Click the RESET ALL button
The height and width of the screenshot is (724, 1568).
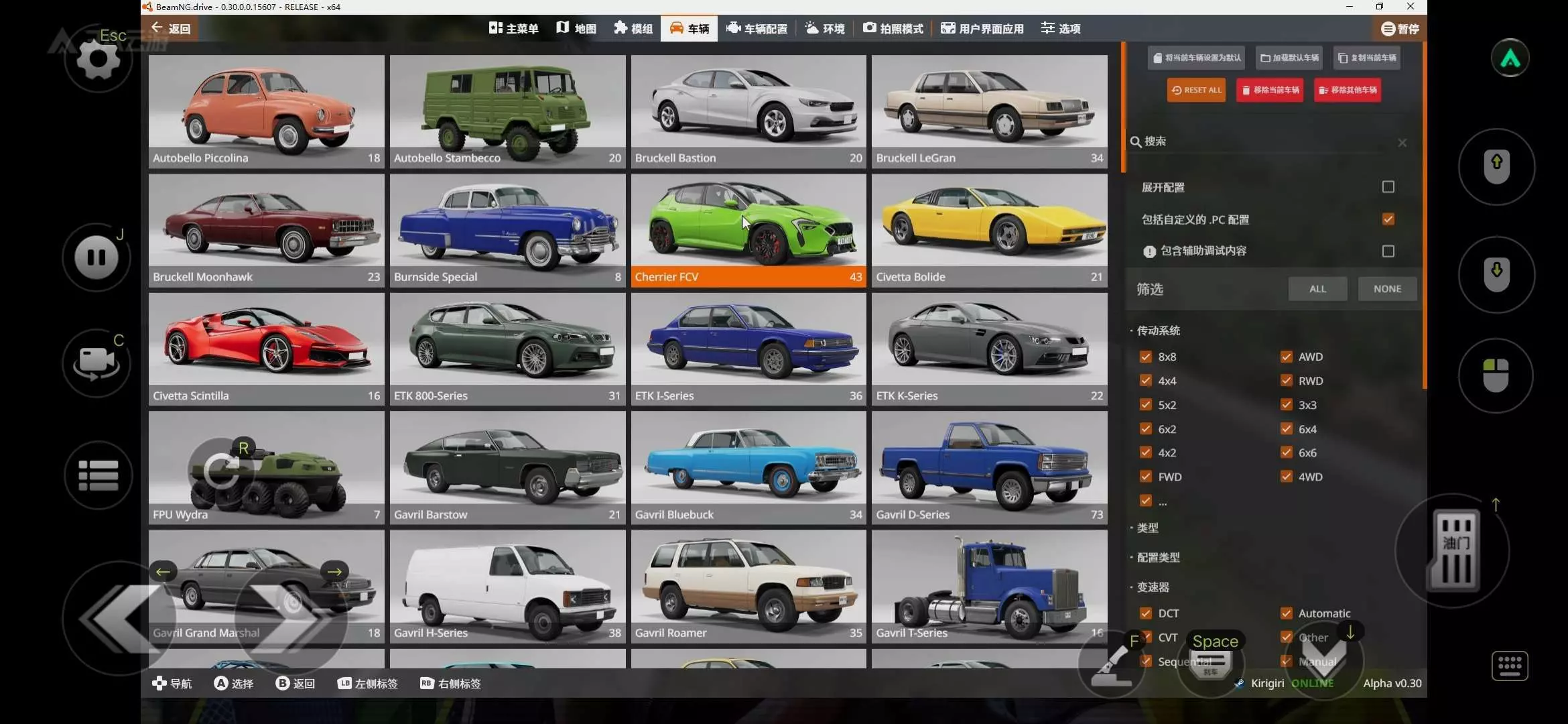pos(1196,90)
